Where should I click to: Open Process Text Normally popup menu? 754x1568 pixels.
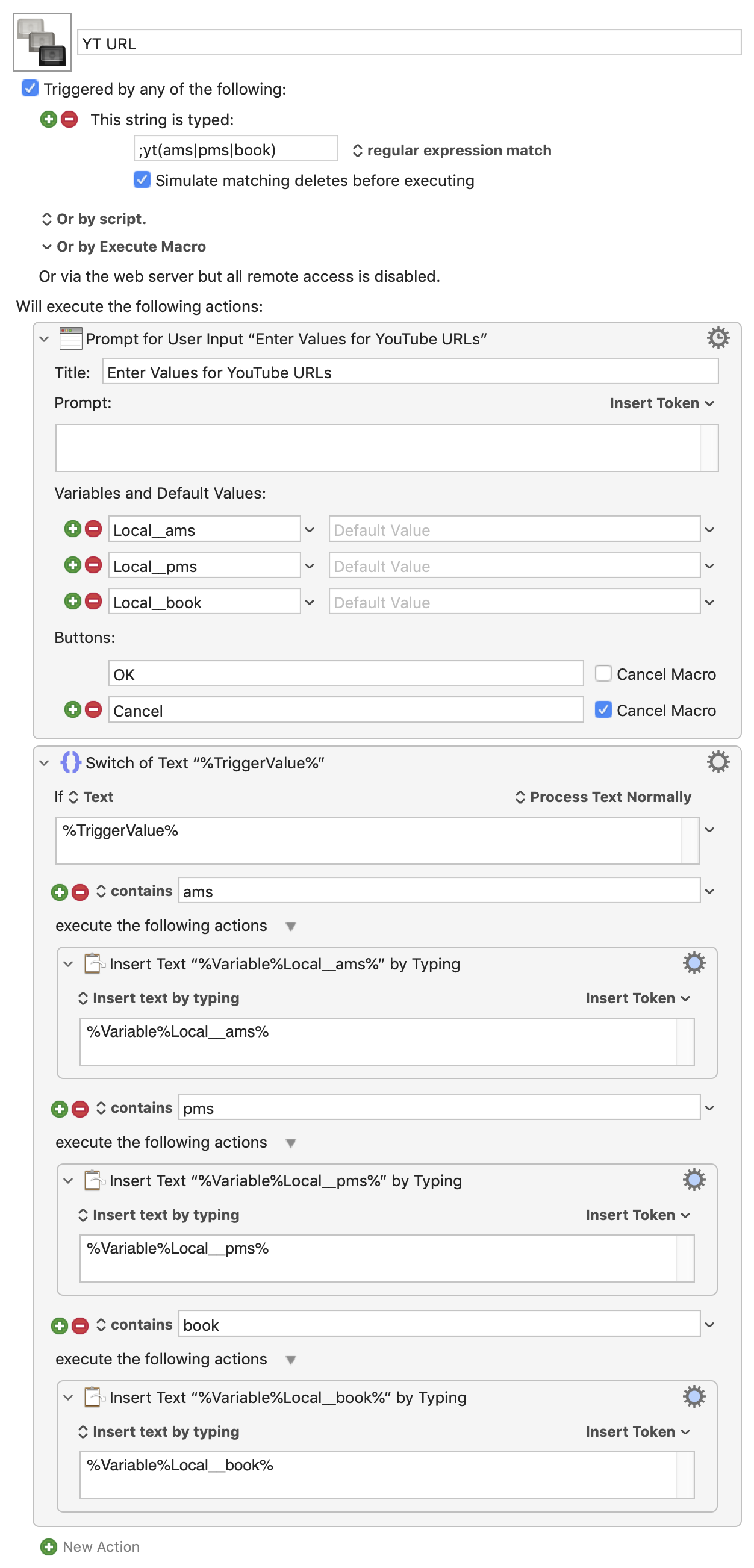click(x=602, y=797)
